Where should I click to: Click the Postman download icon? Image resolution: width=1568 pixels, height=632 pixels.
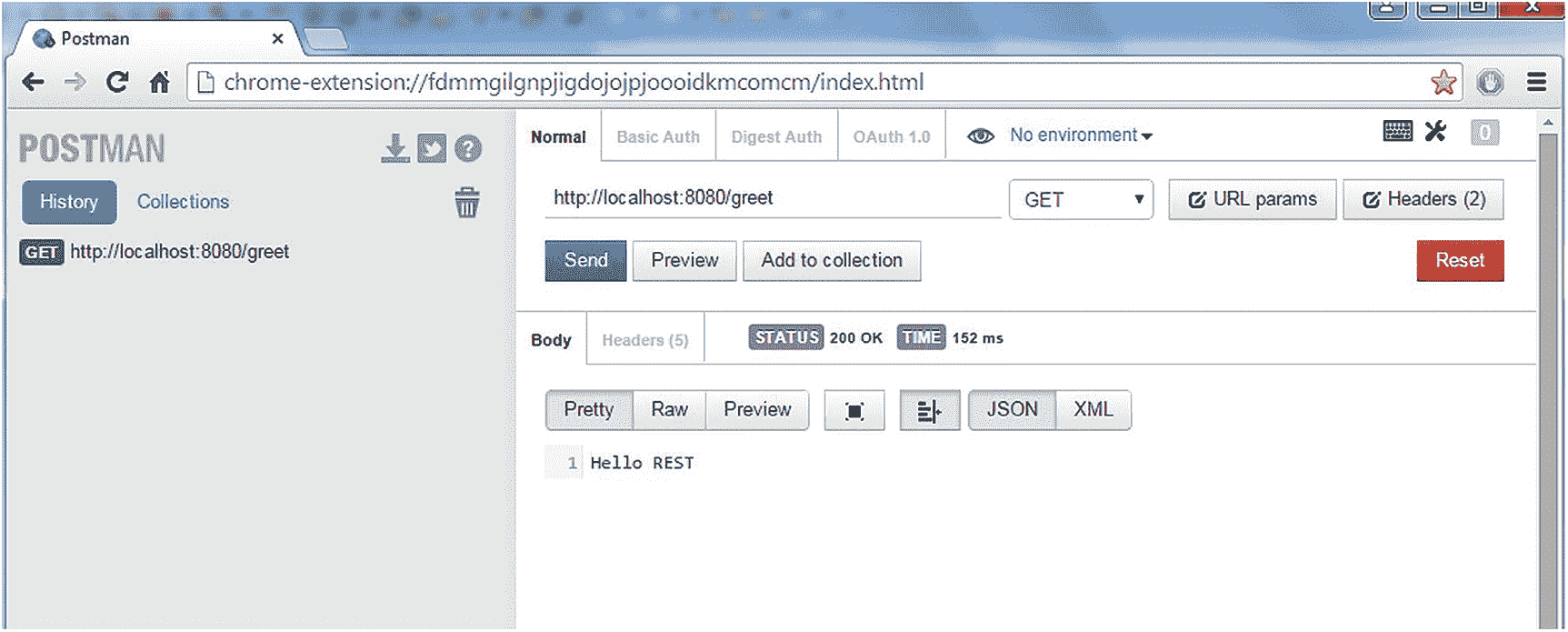tap(395, 148)
